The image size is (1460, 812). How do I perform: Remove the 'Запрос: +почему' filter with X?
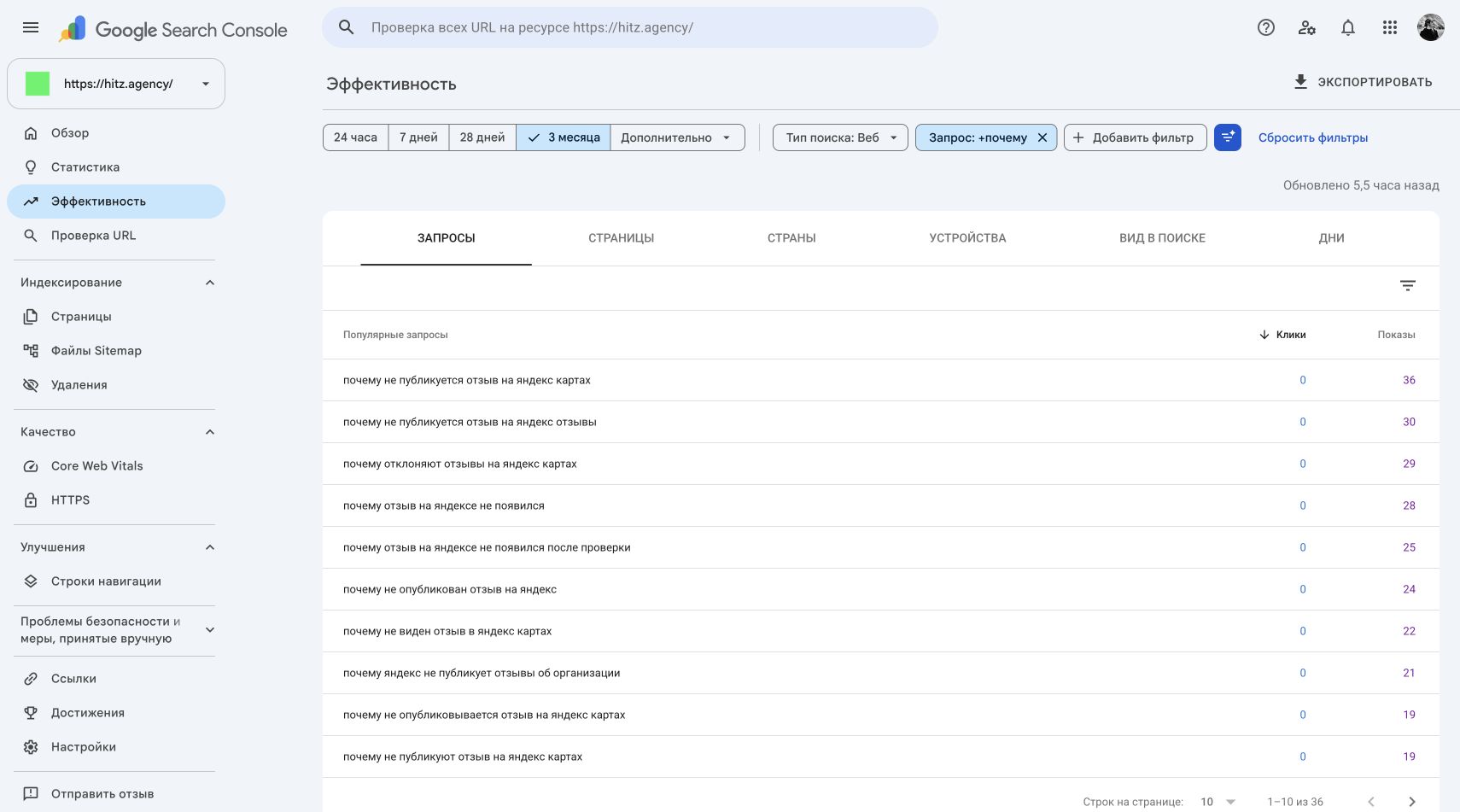click(x=1042, y=137)
